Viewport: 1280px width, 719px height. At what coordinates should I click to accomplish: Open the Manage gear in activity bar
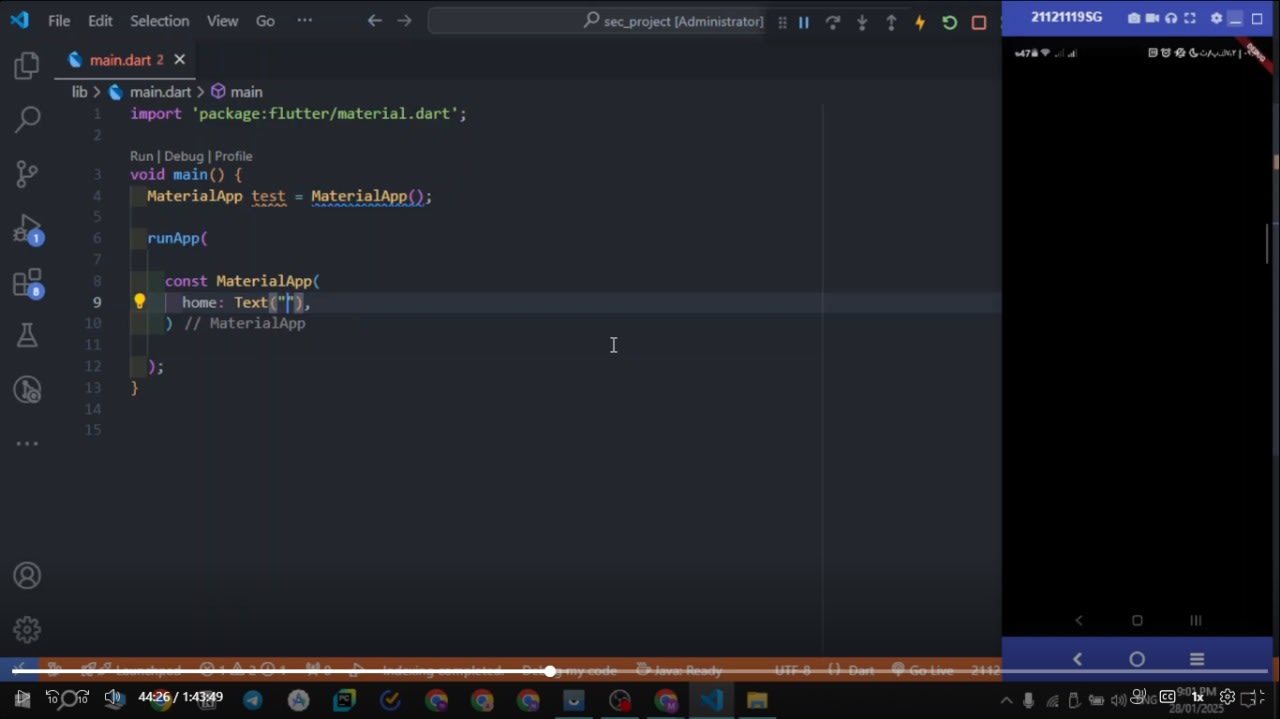point(27,629)
